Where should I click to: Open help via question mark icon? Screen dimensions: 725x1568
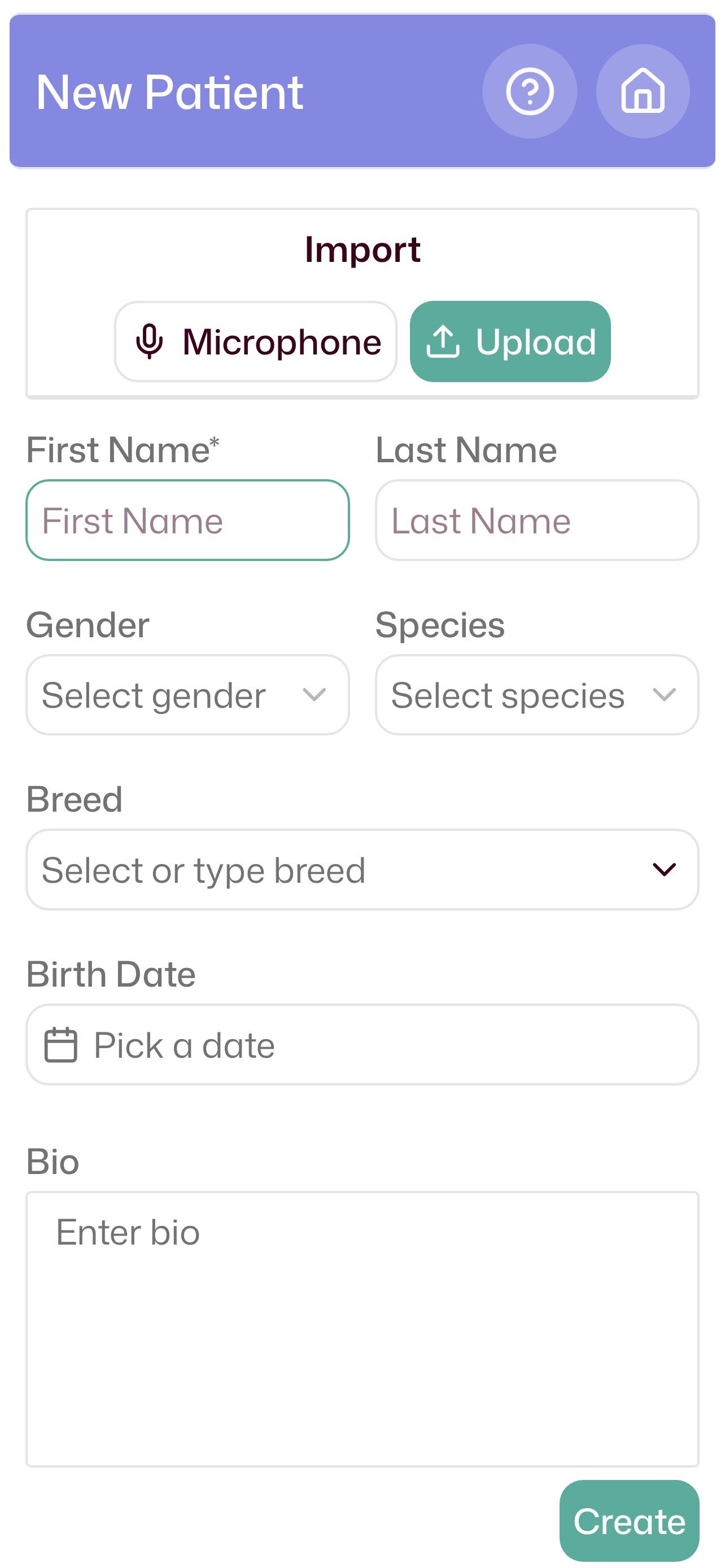point(530,92)
